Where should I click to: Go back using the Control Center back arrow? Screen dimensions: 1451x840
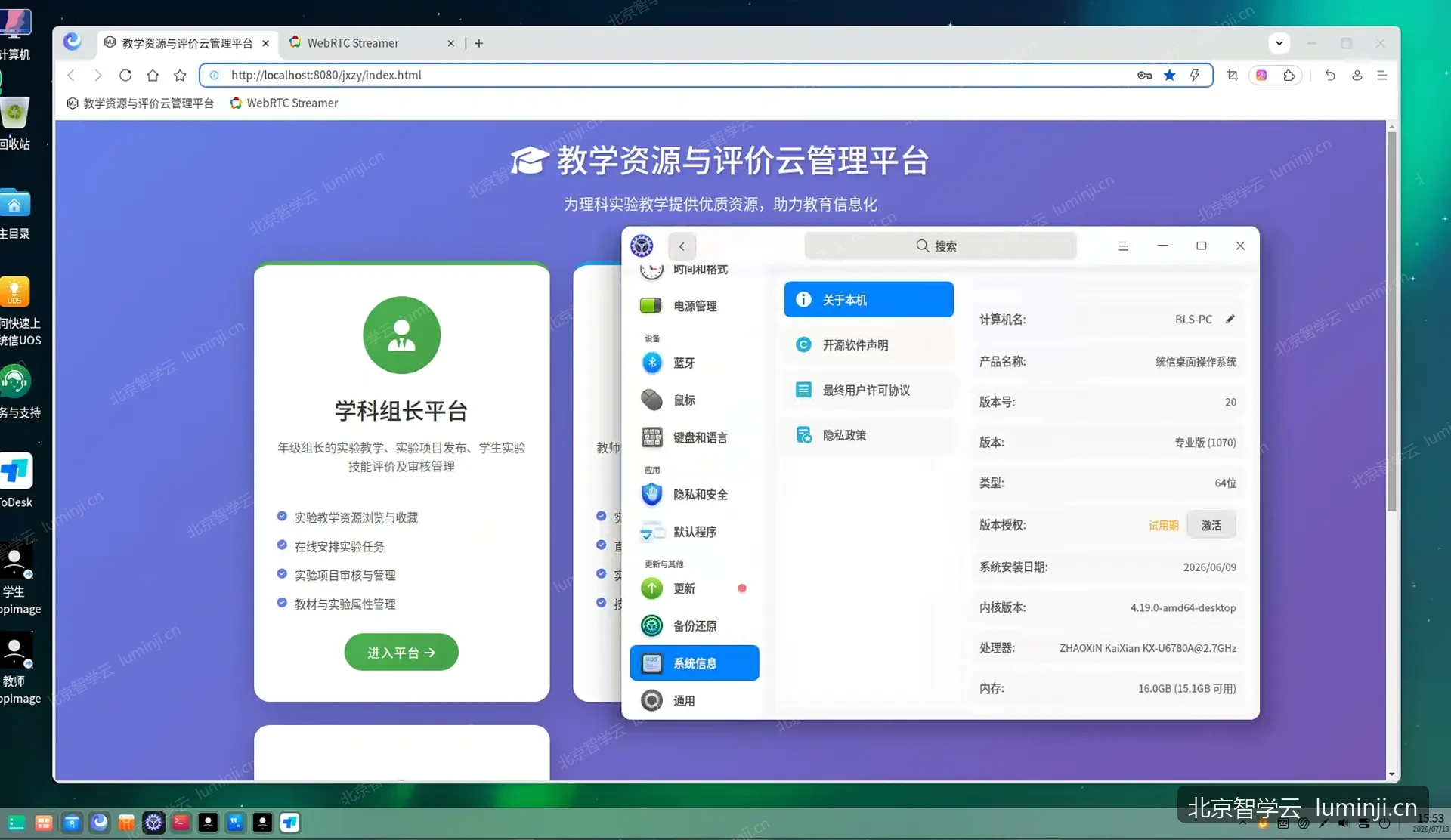682,246
